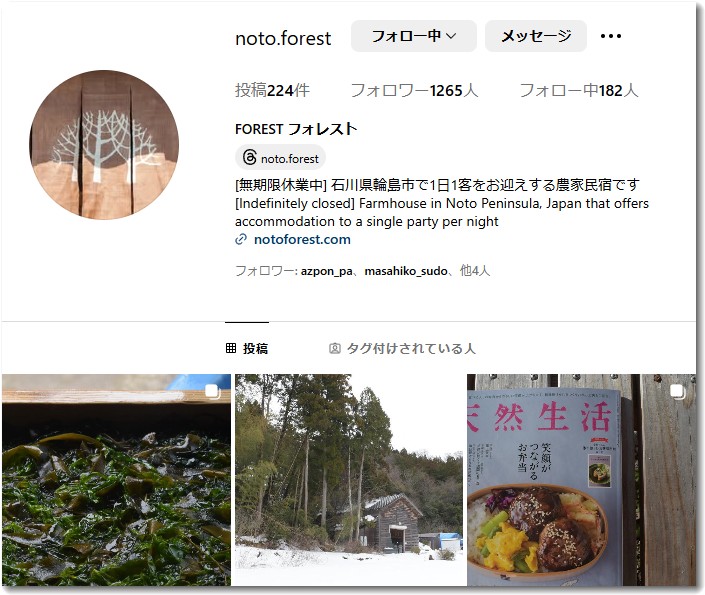View the フォロワー1265人 followers list

click(414, 90)
